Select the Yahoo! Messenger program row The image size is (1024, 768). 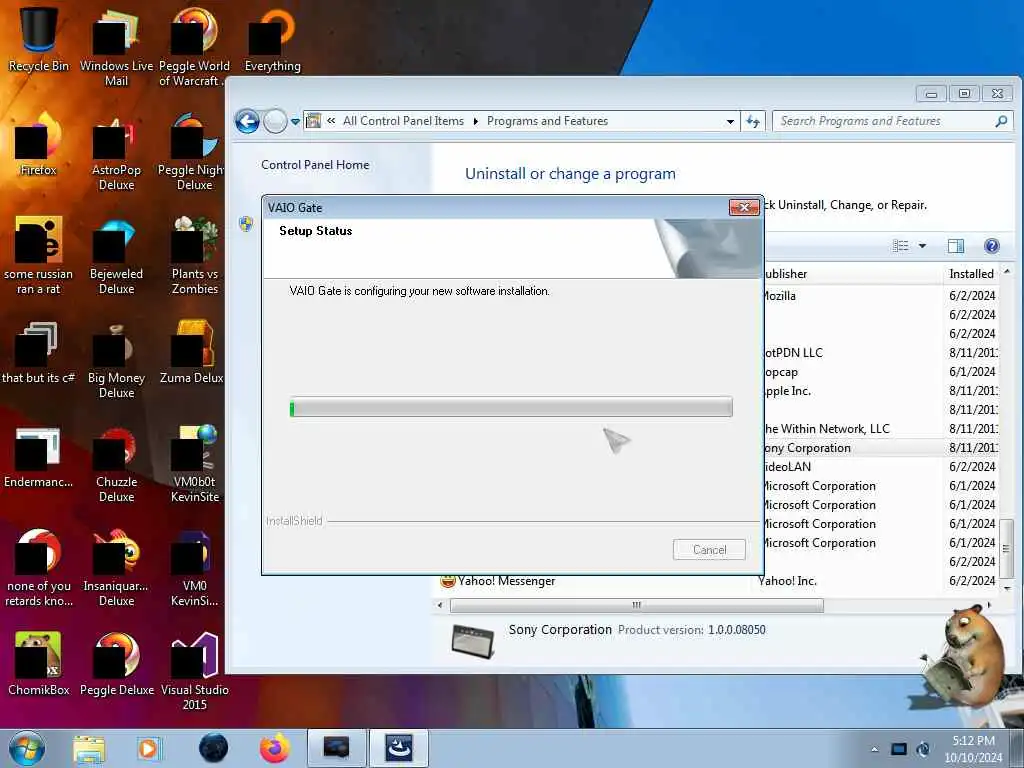coord(716,581)
